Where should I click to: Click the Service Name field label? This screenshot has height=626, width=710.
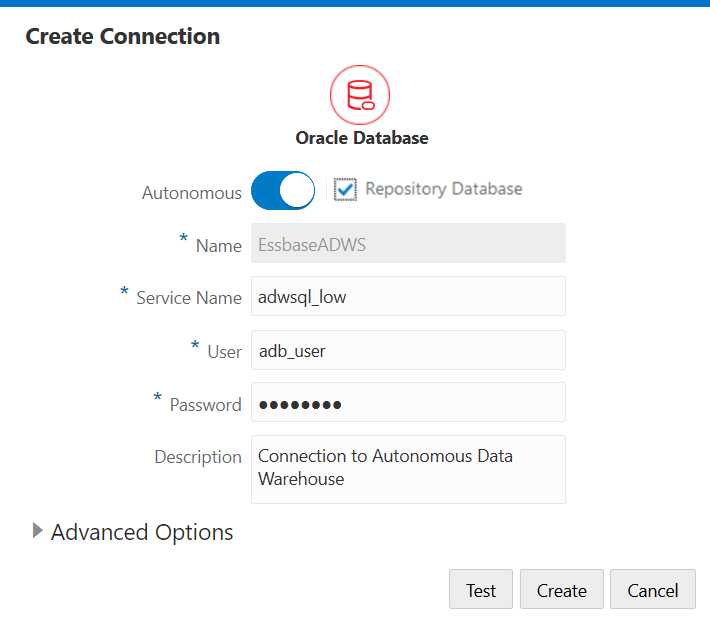[189, 298]
